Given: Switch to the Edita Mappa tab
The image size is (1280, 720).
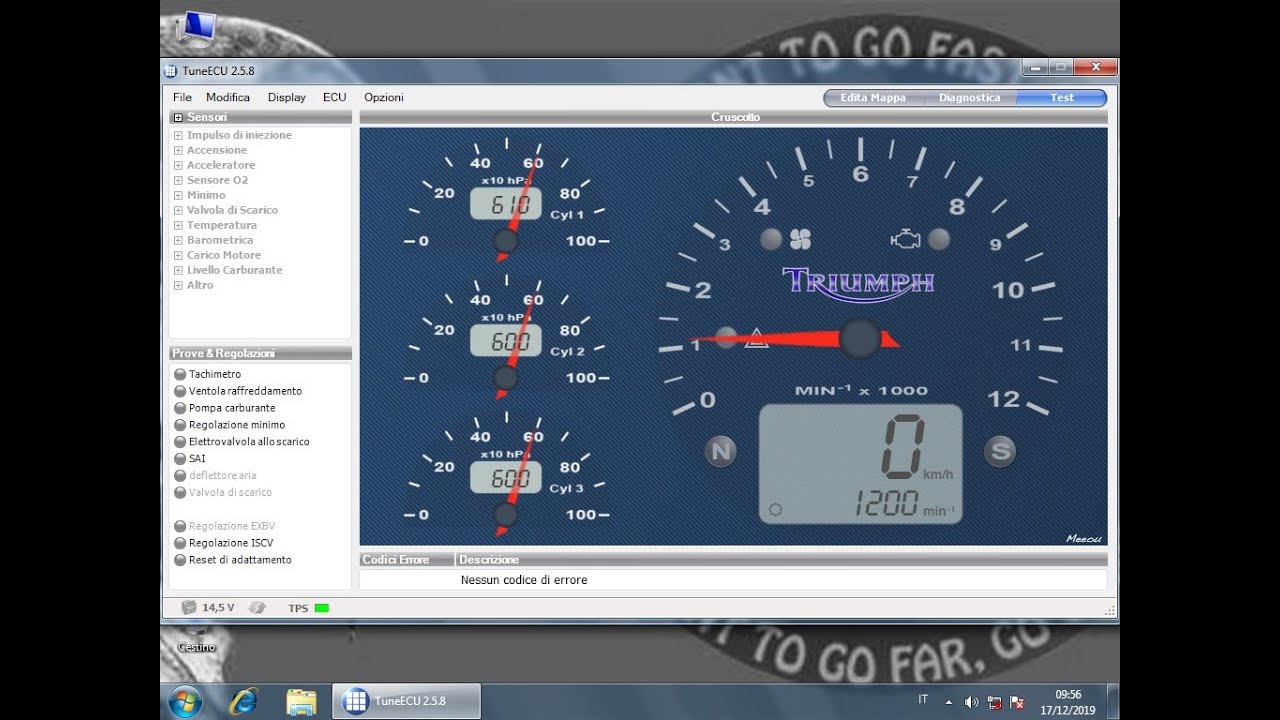Looking at the screenshot, I should (873, 97).
